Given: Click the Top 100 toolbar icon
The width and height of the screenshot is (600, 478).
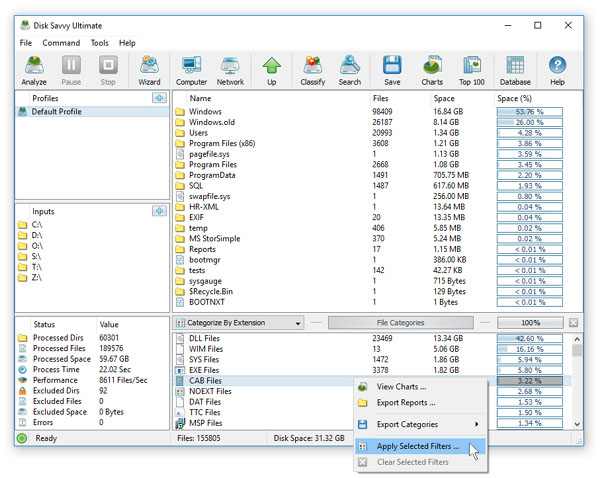Looking at the screenshot, I should point(472,69).
